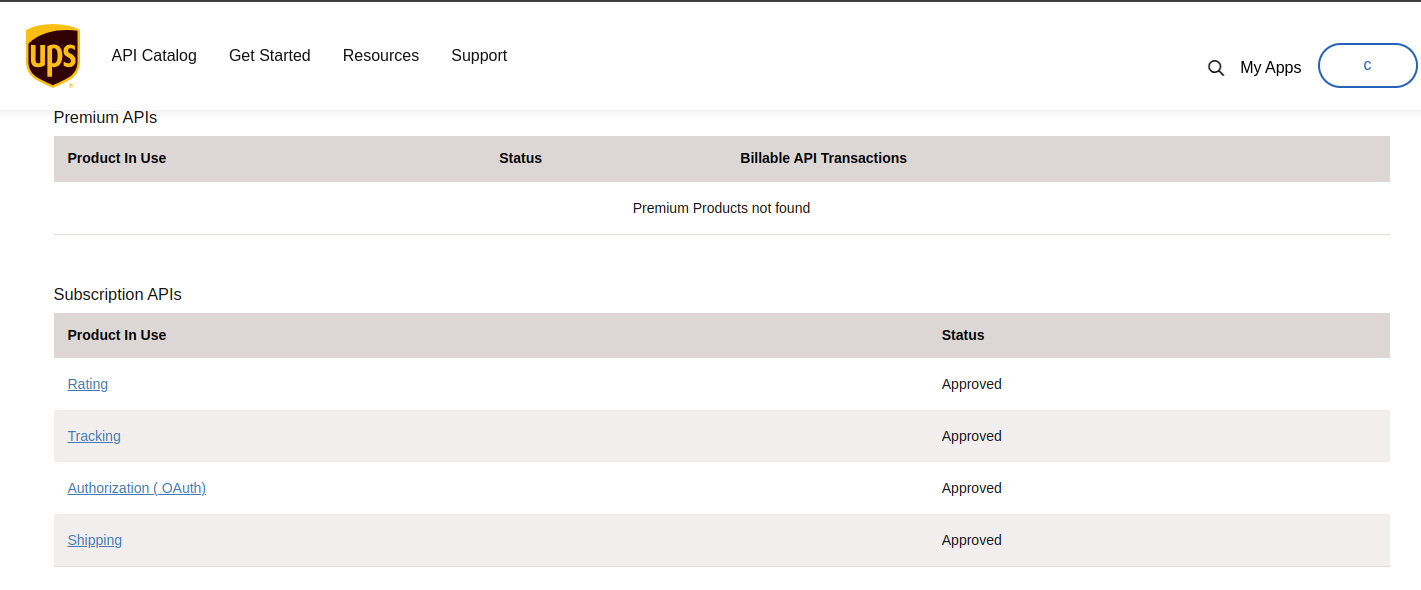Open the Tracking API details

(93, 436)
